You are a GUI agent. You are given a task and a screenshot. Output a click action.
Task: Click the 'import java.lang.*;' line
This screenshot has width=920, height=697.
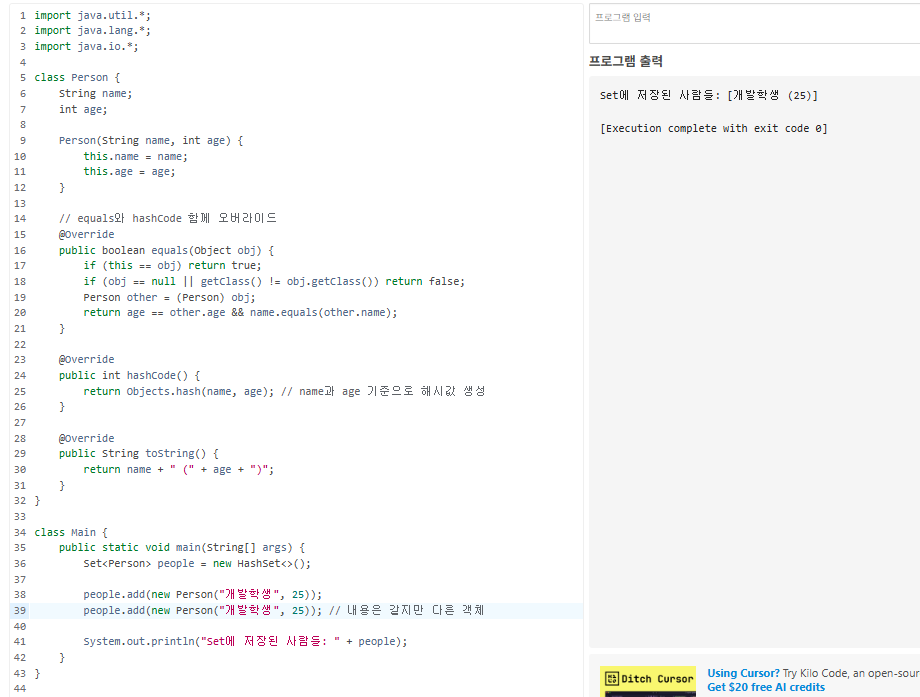coord(92,31)
